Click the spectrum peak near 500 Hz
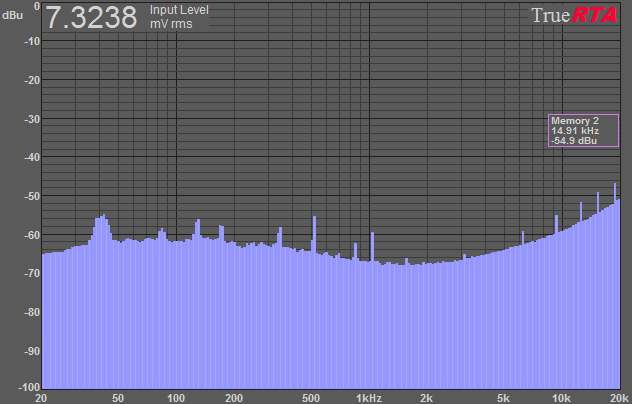The height and width of the screenshot is (404, 632). [314, 235]
